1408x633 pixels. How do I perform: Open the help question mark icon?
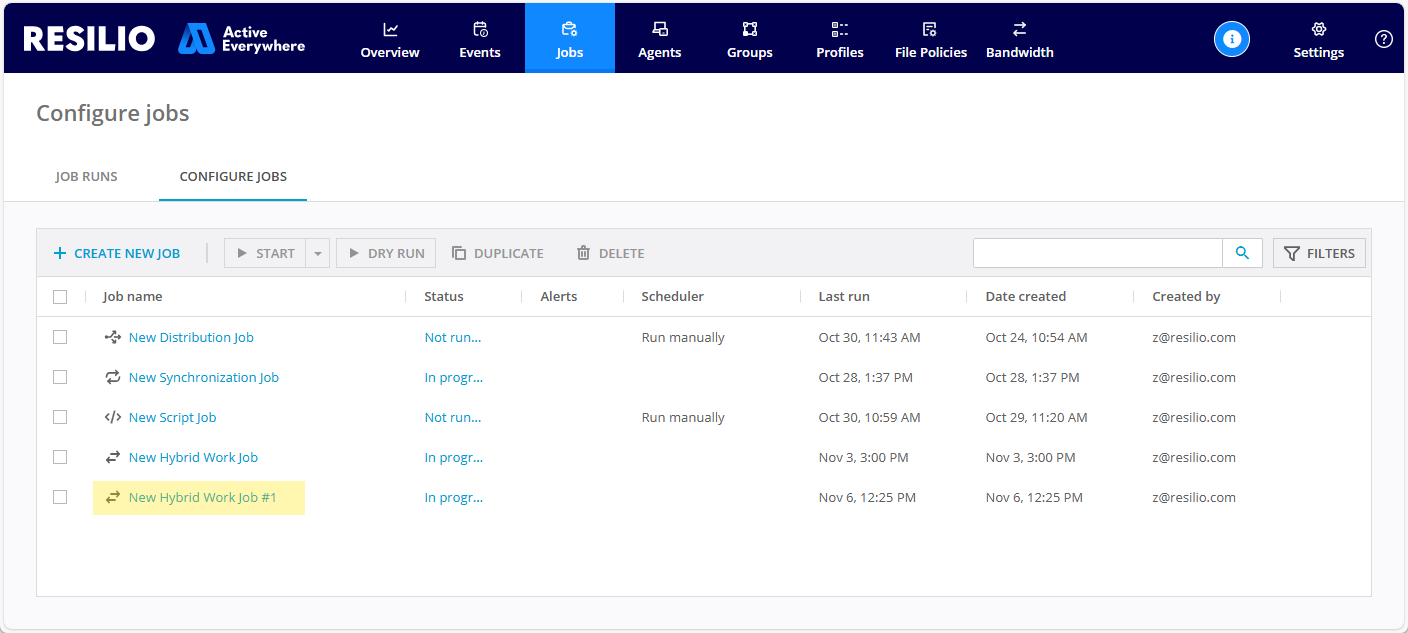pos(1383,39)
